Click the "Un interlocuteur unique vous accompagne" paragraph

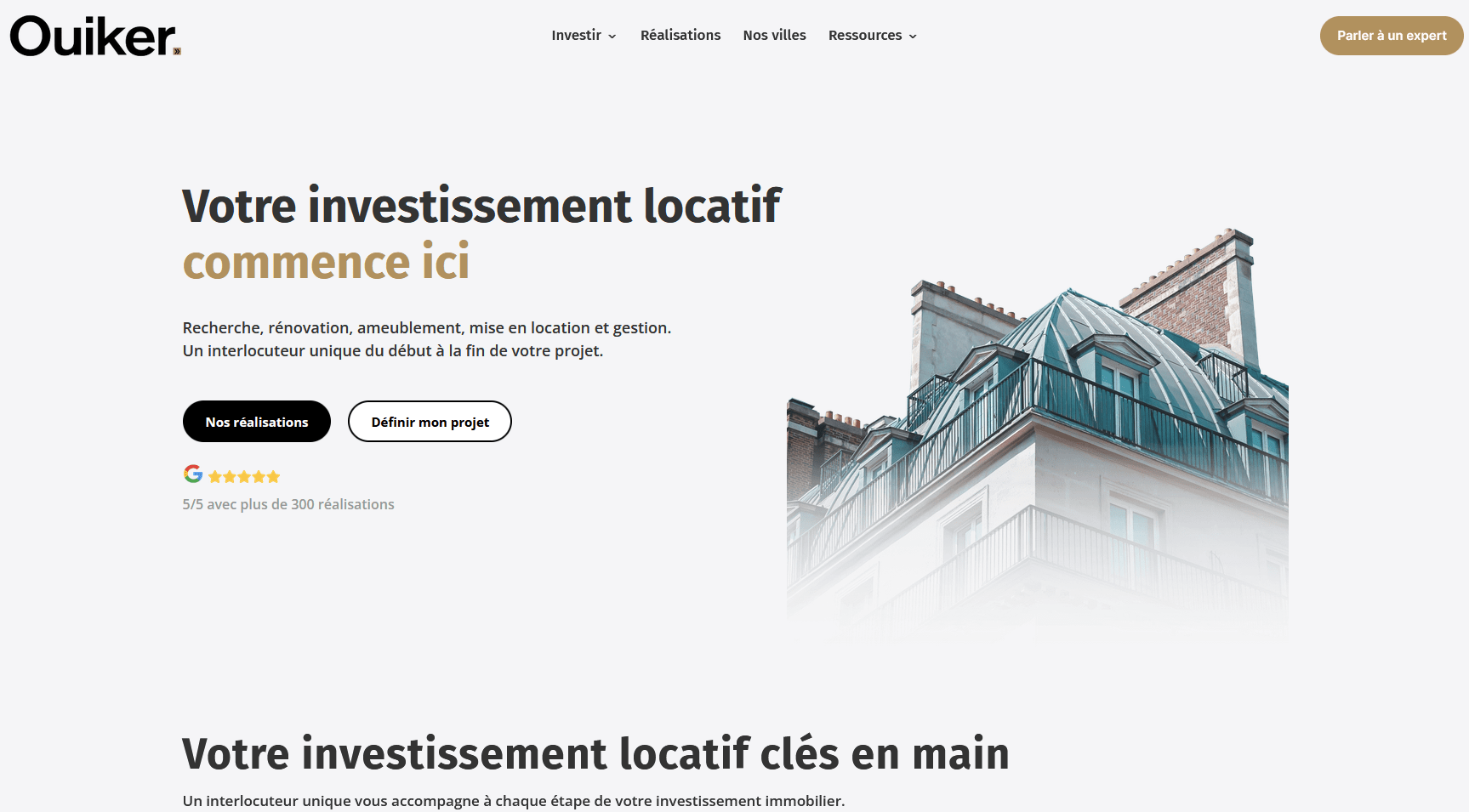pyautogui.click(x=514, y=801)
